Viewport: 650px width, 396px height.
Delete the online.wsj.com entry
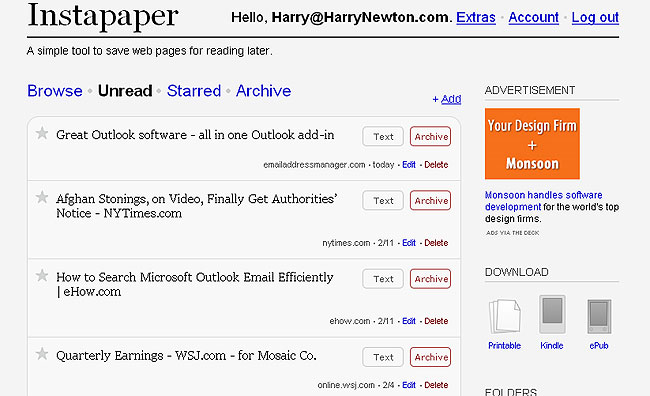click(x=436, y=385)
